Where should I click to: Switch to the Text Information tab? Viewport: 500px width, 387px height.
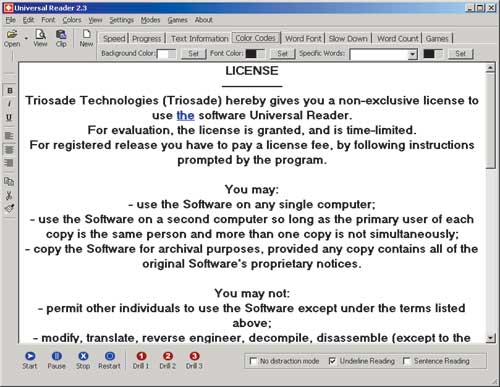tap(200, 39)
